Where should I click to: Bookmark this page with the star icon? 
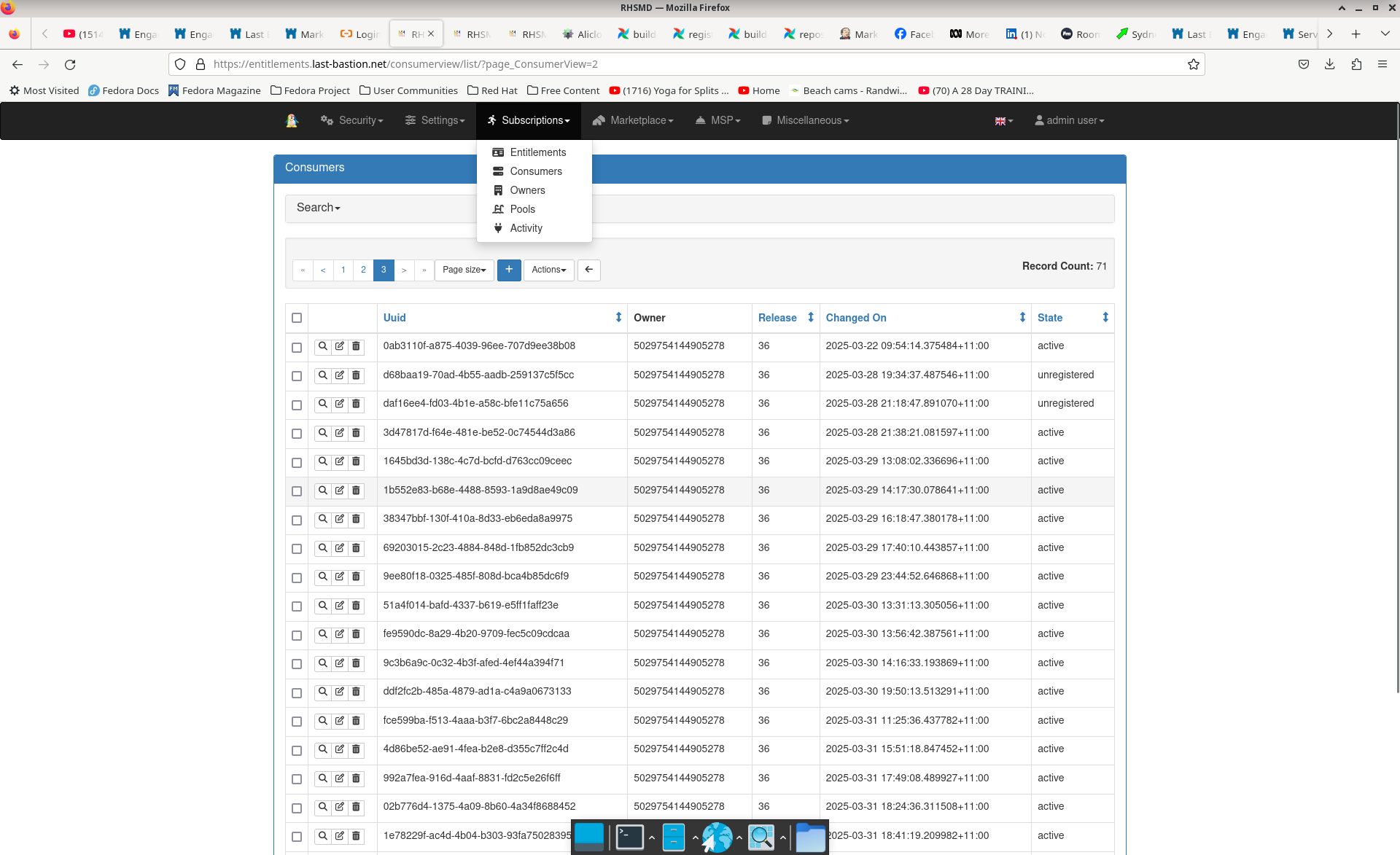tap(1194, 64)
